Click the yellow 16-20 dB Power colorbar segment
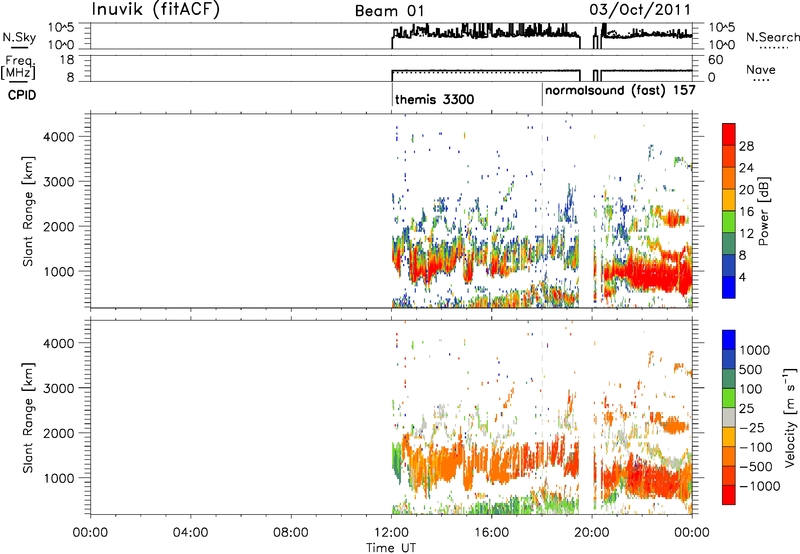Viewport: 800px width, 554px height. [729, 200]
